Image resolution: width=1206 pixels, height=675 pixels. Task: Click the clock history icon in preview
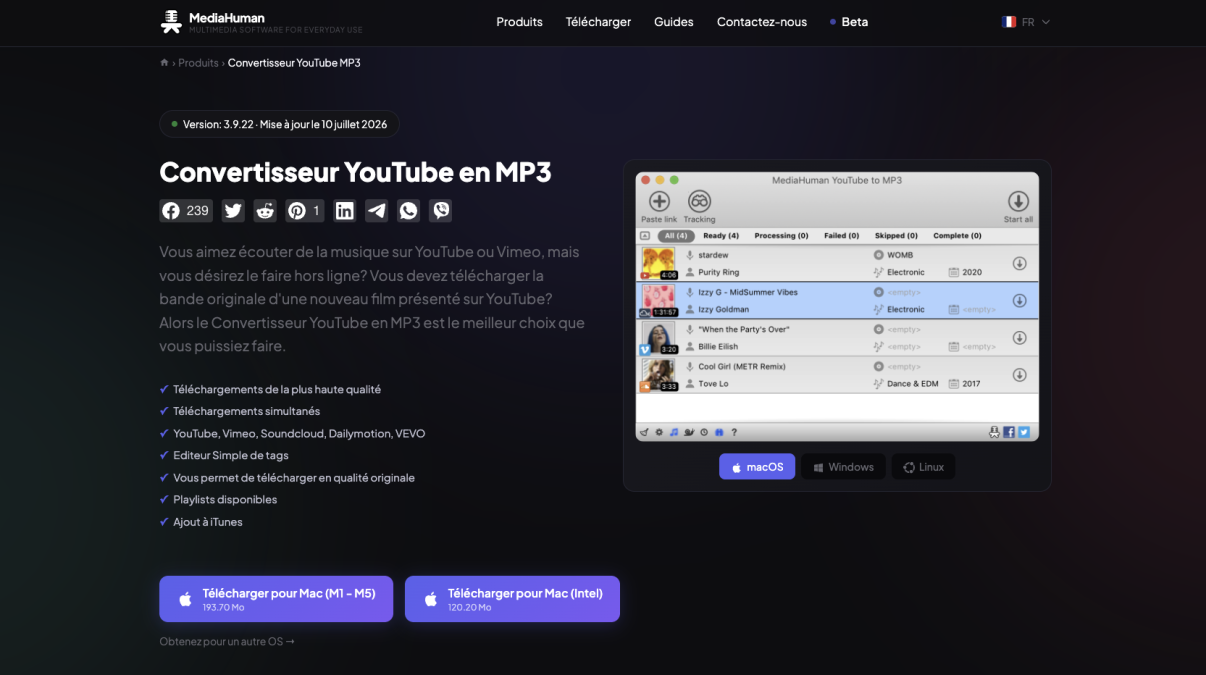pos(704,432)
